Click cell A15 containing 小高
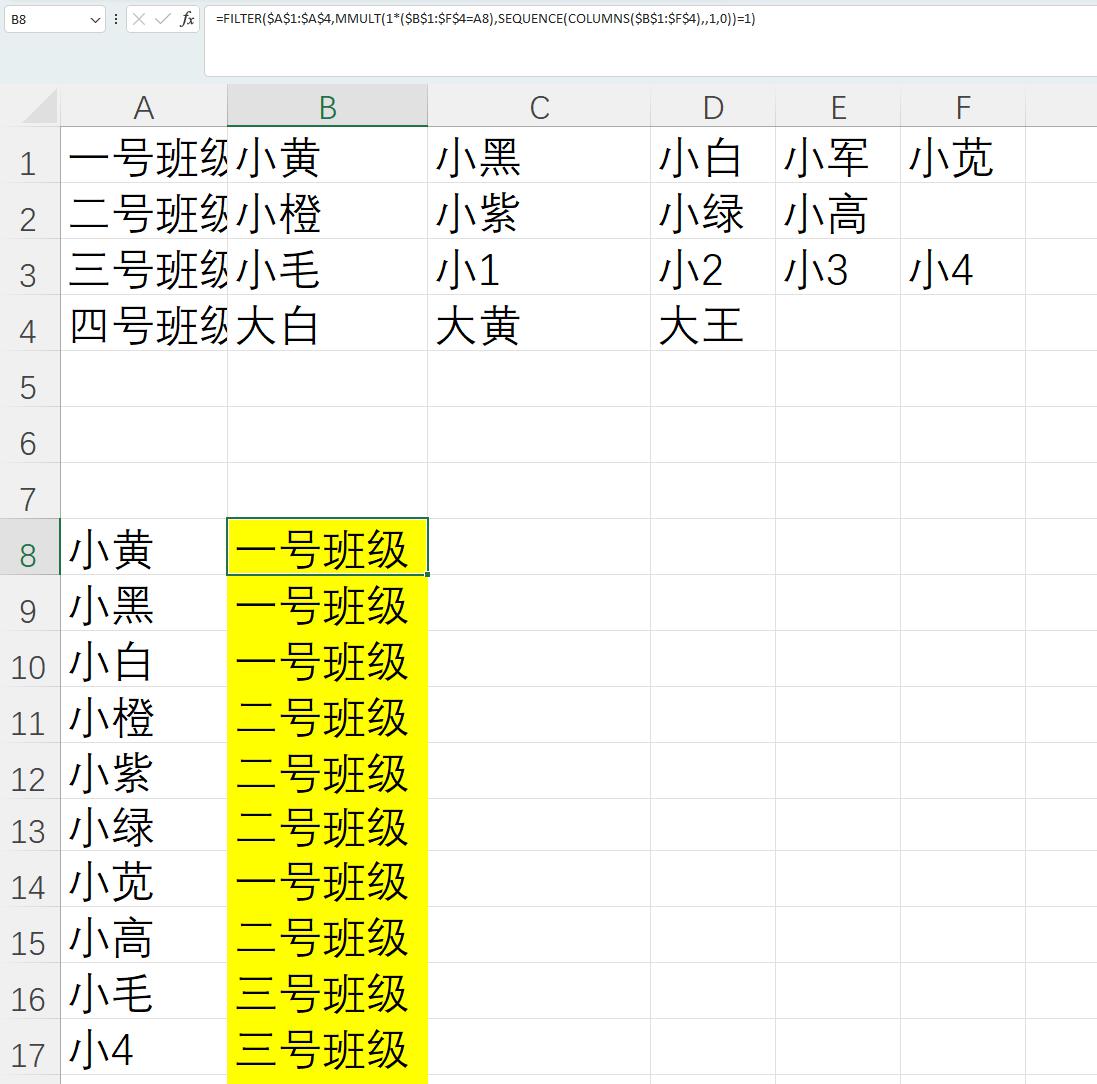The height and width of the screenshot is (1084, 1097). coord(144,935)
